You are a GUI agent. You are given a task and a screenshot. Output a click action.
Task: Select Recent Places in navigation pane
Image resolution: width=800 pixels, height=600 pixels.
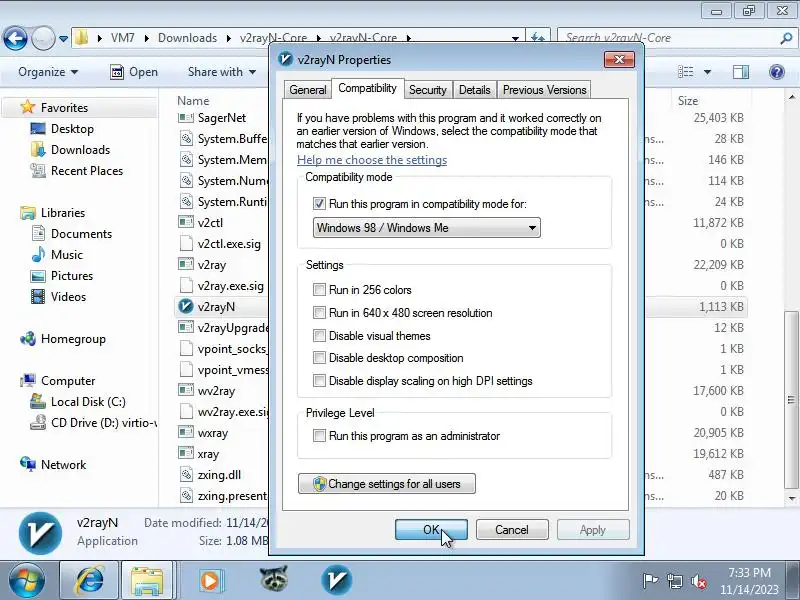coord(87,170)
